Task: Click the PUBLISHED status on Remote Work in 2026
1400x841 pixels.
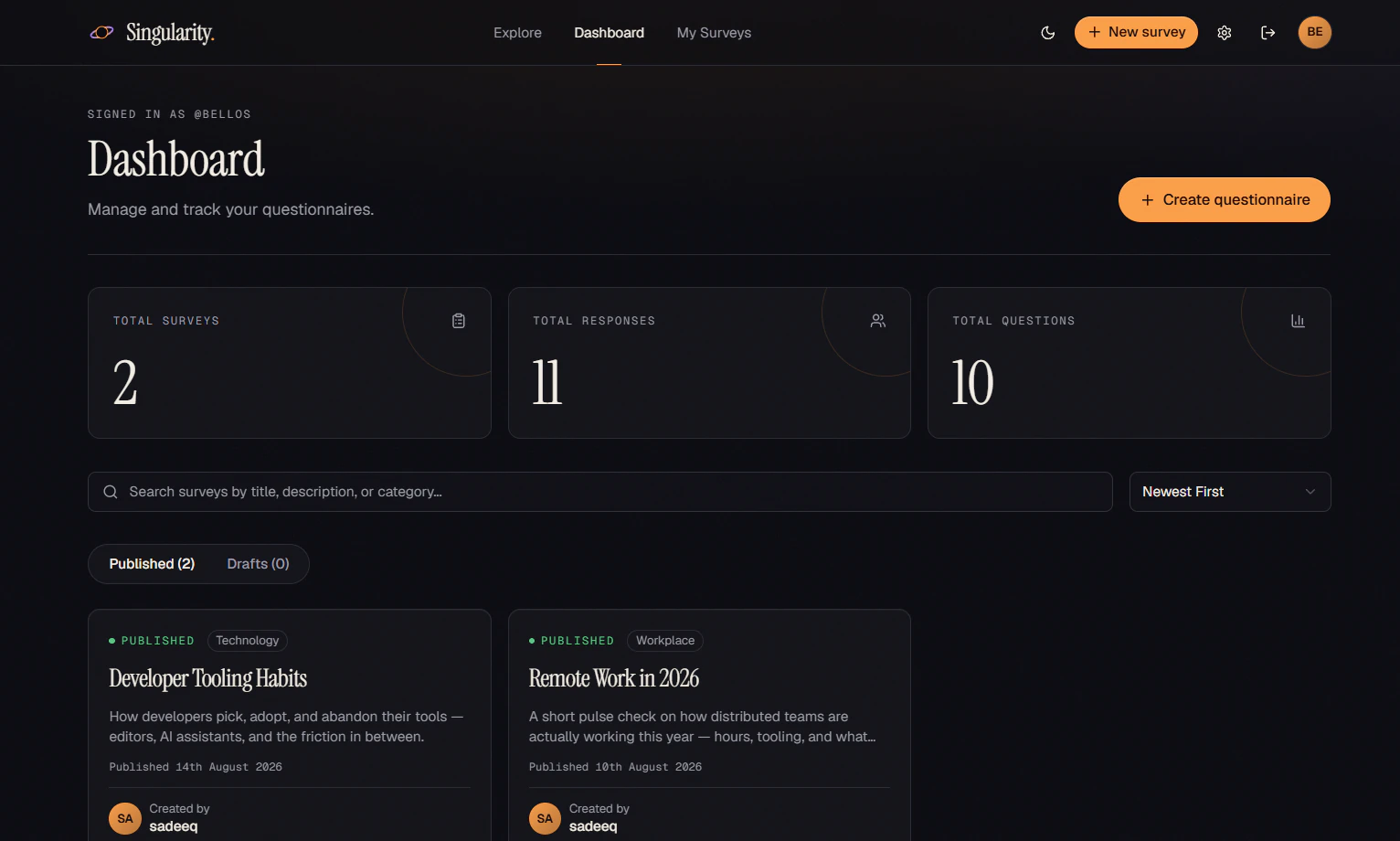Action: (x=571, y=641)
